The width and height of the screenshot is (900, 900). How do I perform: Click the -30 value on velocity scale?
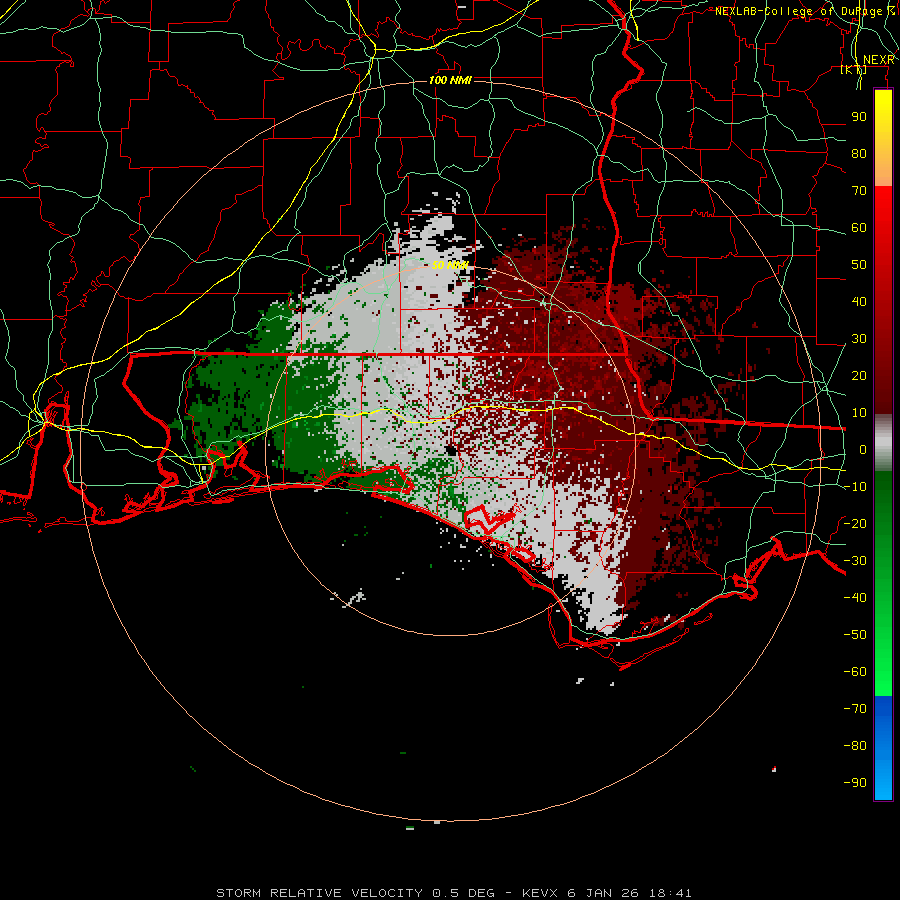pos(855,561)
